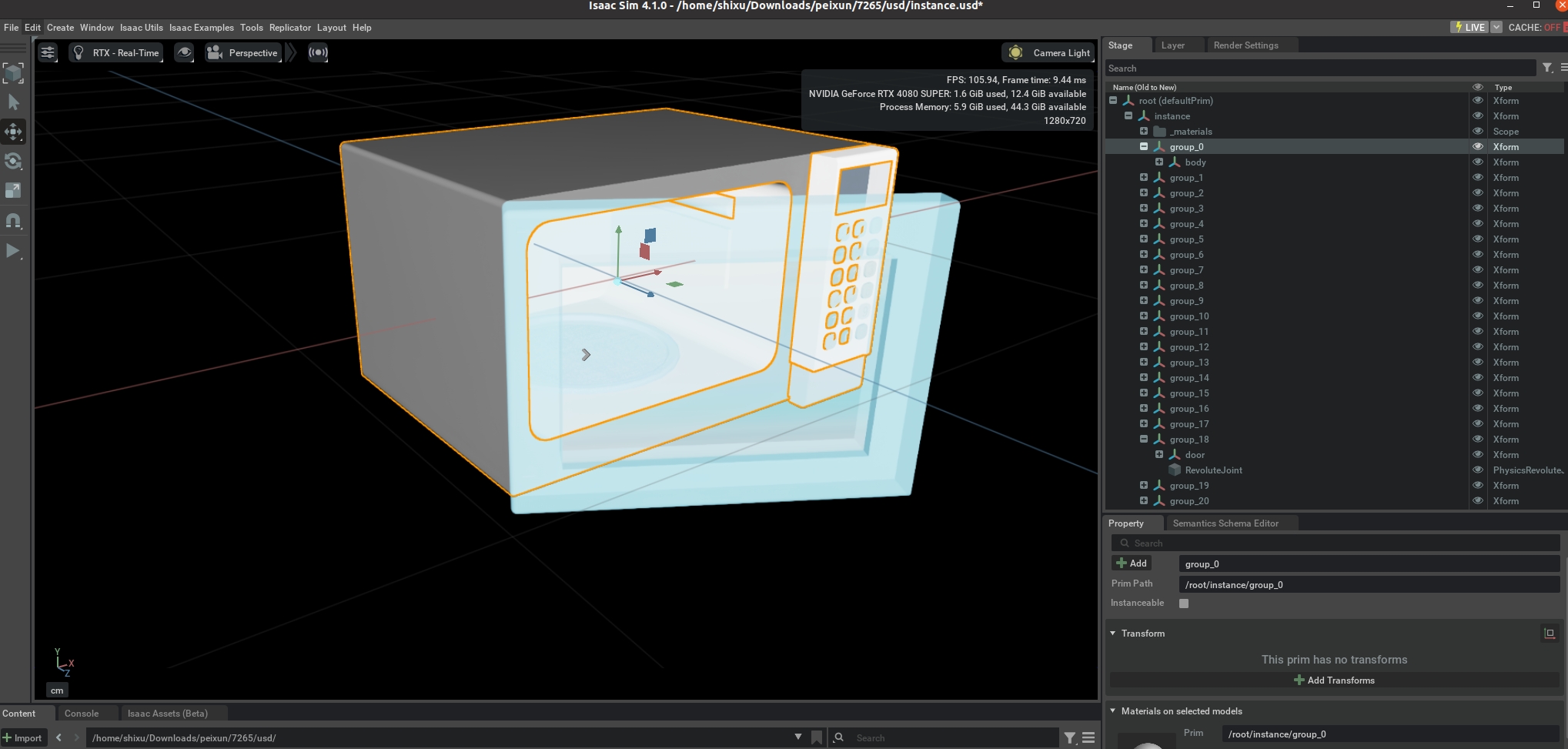Open the RTX - Real-Time renderer dropdown

point(116,52)
